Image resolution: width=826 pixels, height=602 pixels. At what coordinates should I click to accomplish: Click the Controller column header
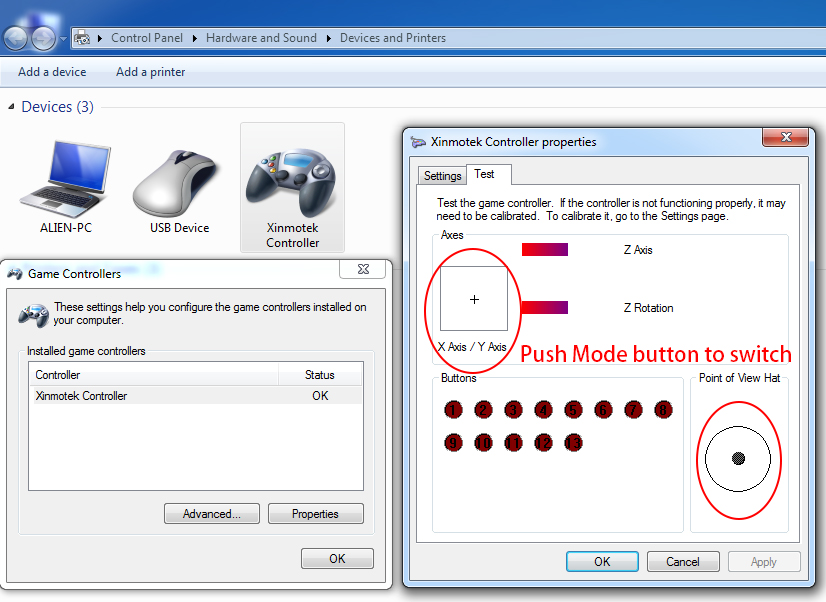[153, 374]
